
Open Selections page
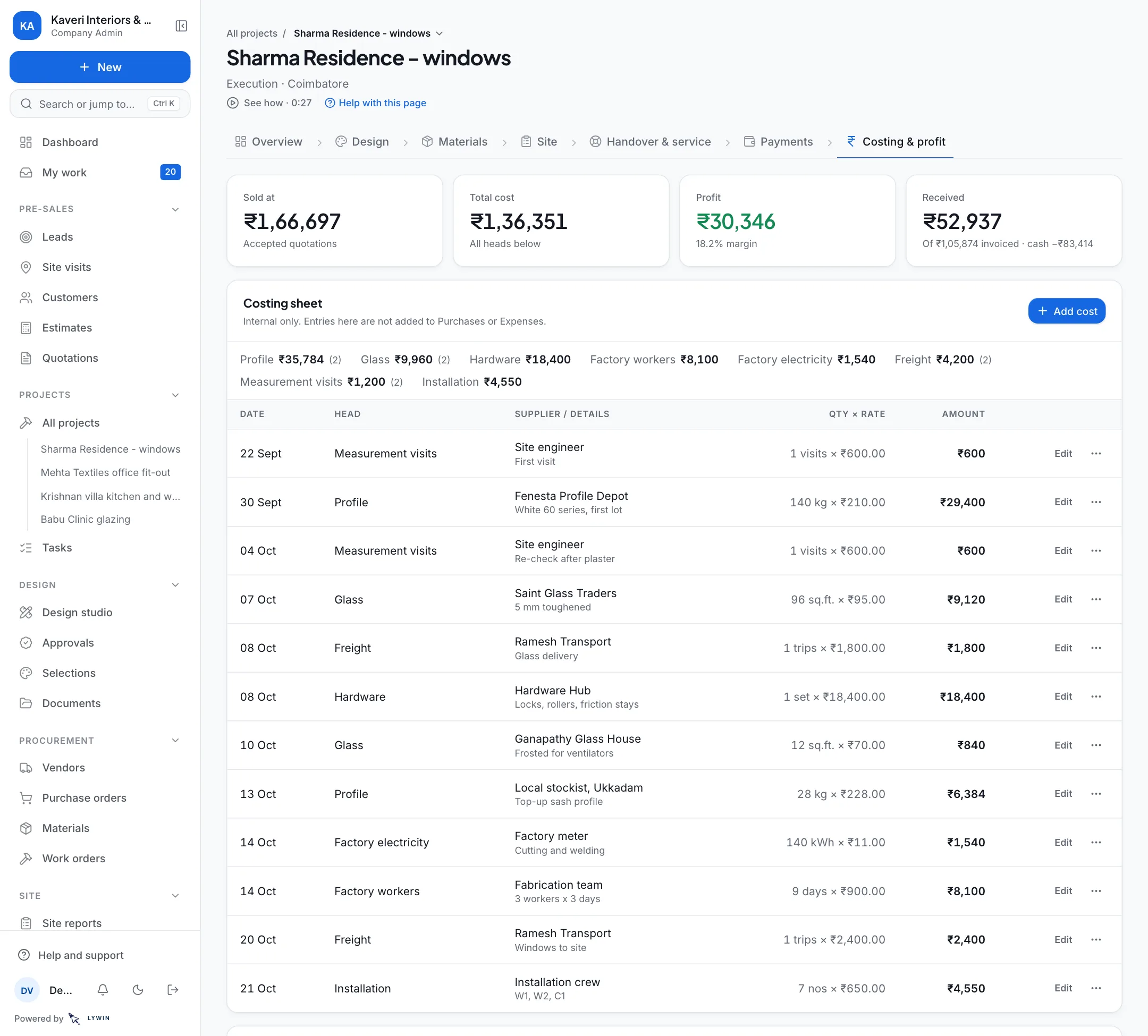(x=100, y=673)
